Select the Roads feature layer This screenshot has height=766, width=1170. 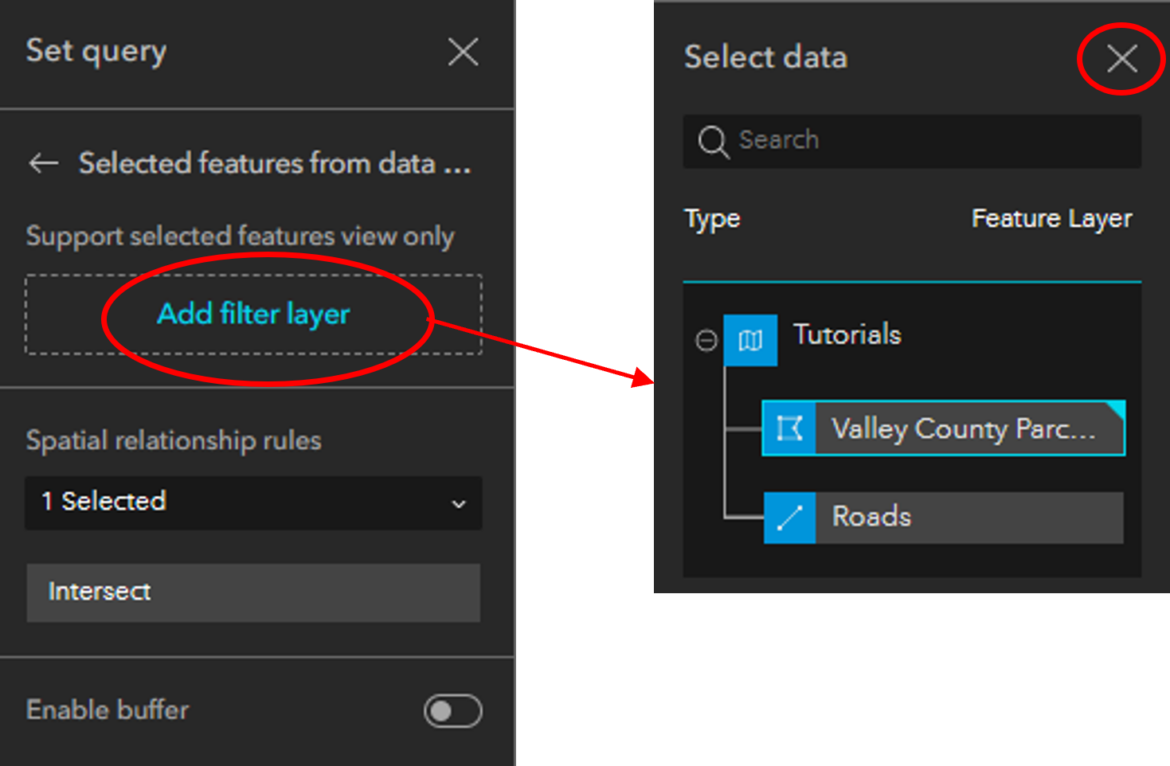pos(943,517)
